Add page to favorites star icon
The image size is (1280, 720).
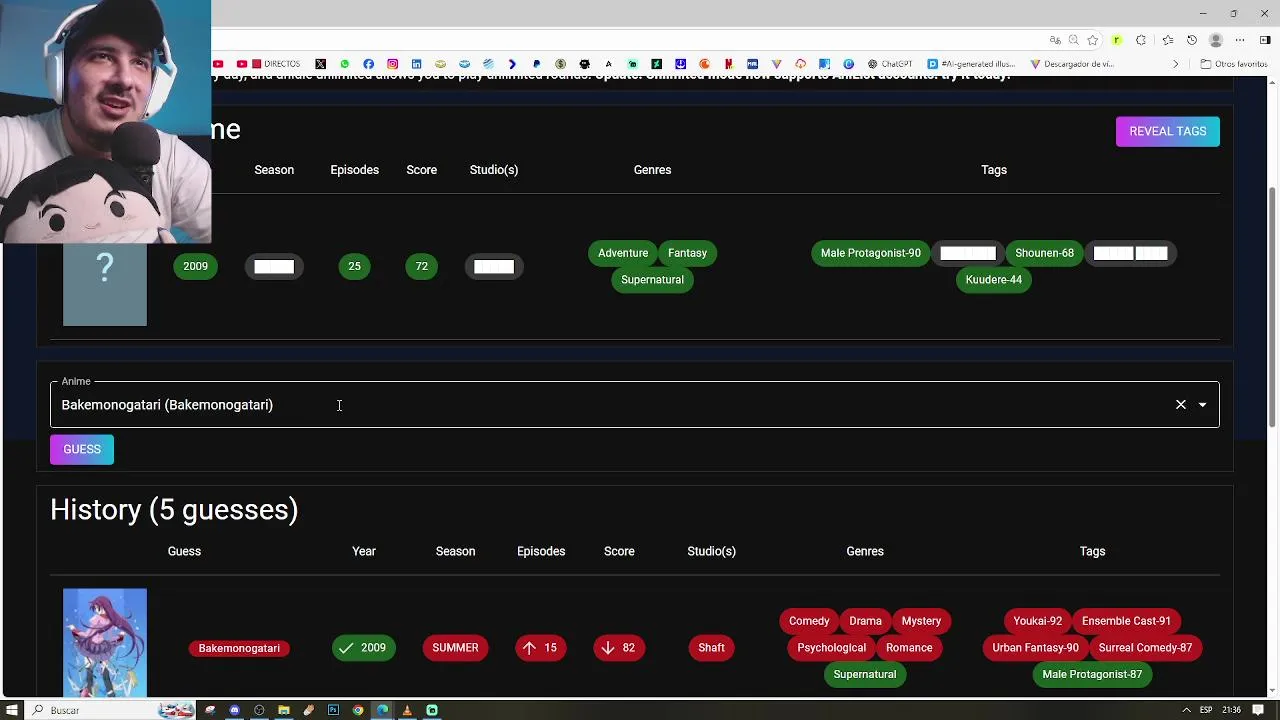click(x=1093, y=40)
